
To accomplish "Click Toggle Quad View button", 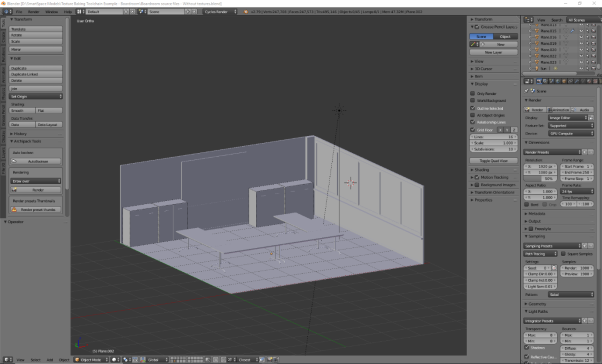I will (x=494, y=160).
